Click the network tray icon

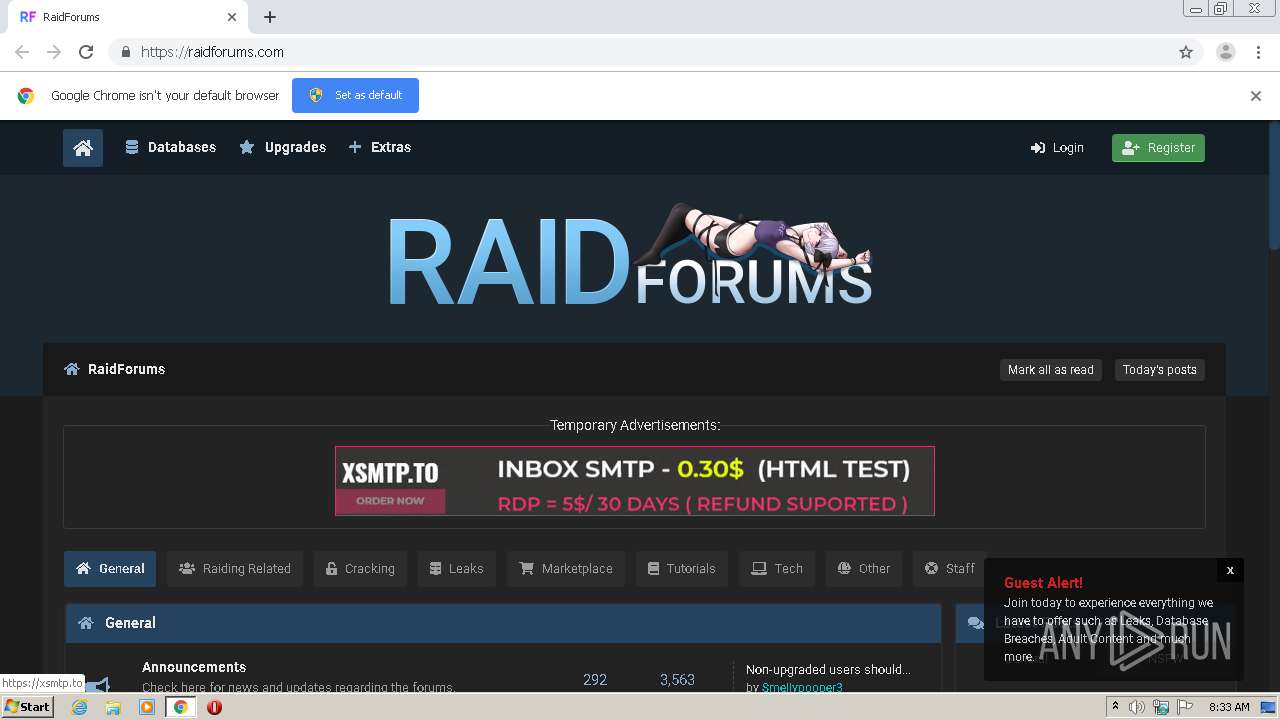(x=1161, y=707)
